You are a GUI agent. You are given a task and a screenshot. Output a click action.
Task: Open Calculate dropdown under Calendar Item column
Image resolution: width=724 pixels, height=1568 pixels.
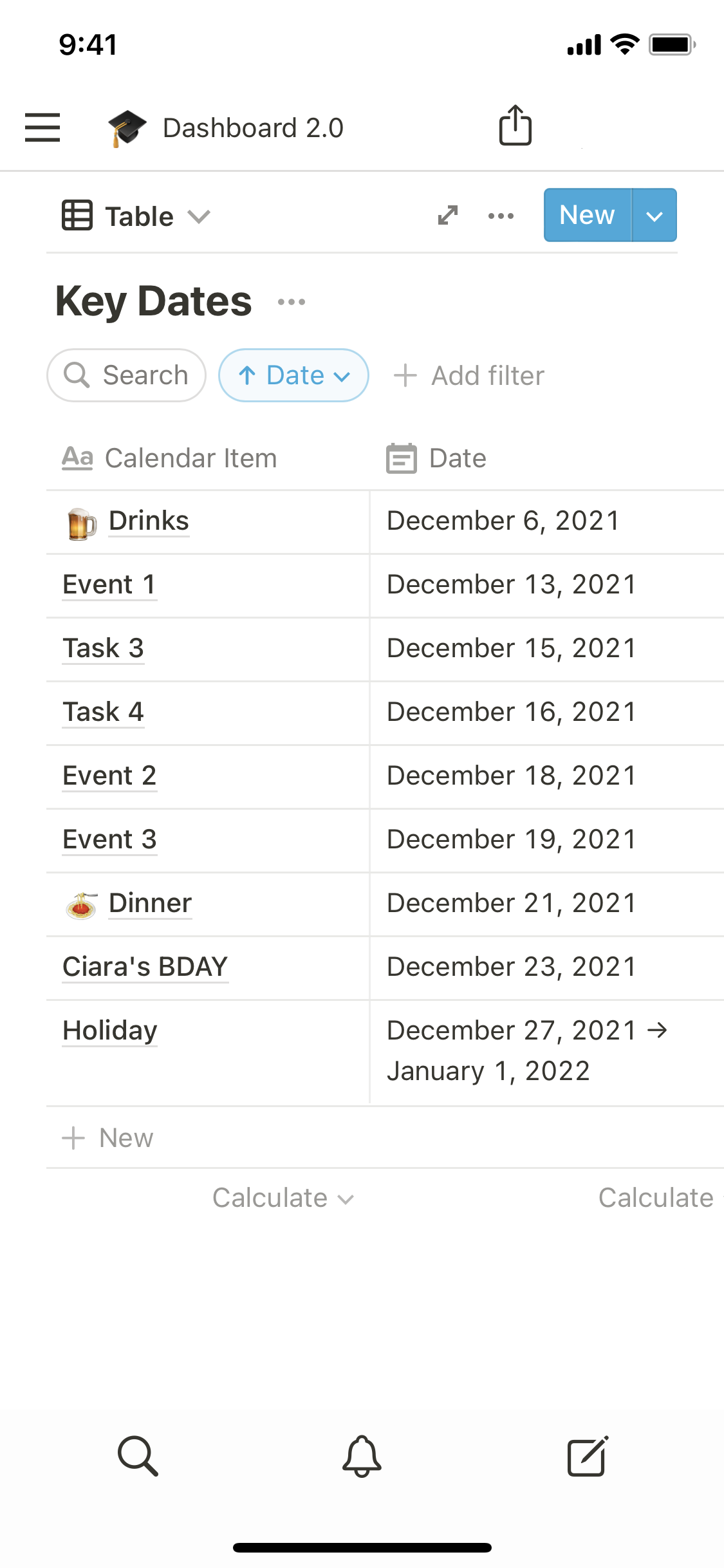point(283,1199)
